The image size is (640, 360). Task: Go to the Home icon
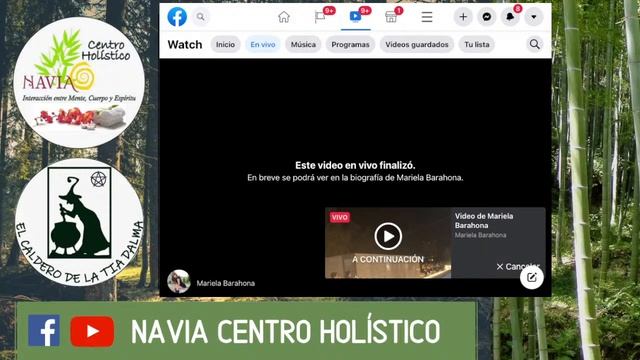point(284,17)
